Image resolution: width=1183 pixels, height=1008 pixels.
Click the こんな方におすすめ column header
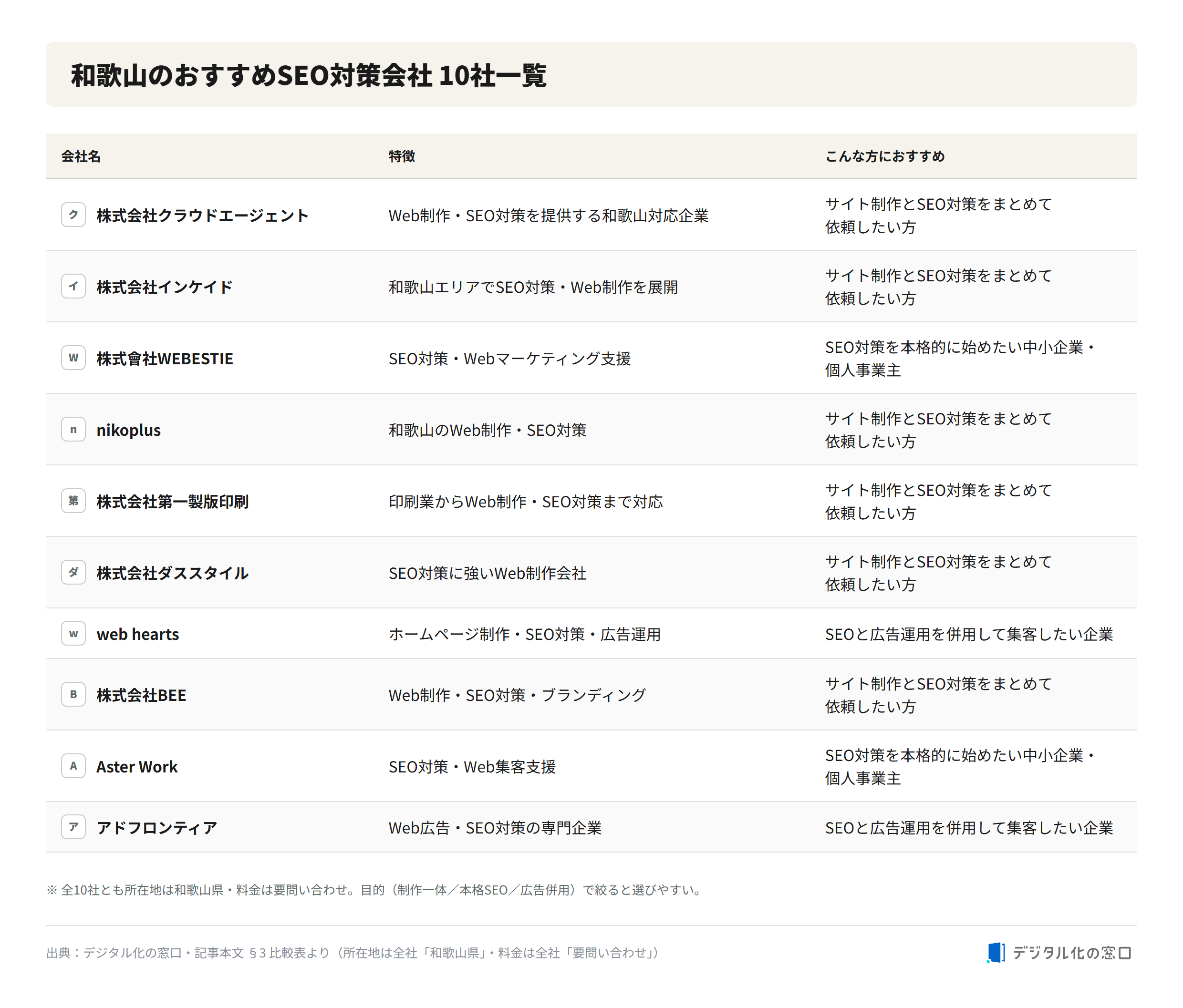885,156
